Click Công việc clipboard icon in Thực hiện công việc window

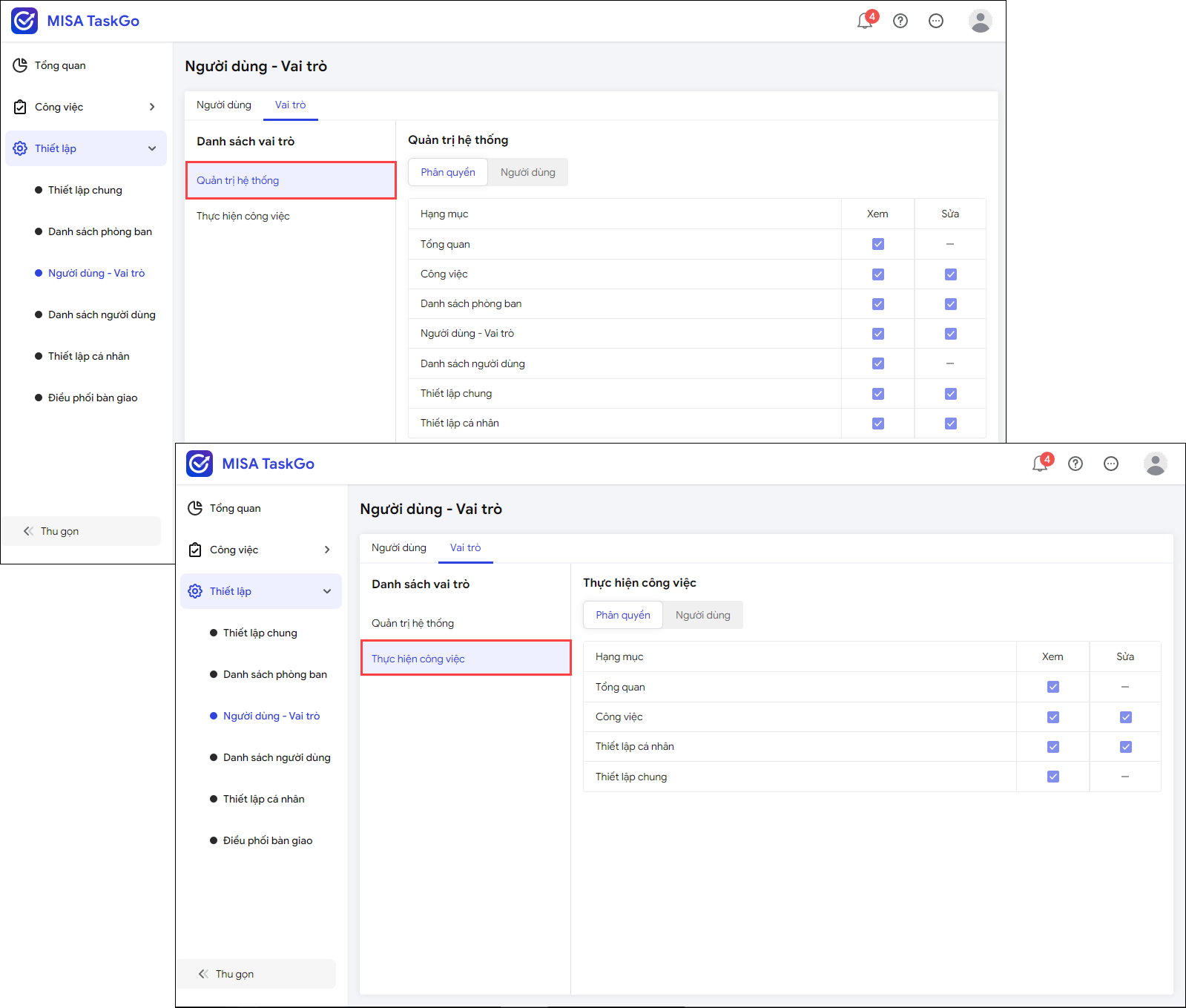pyautogui.click(x=195, y=550)
